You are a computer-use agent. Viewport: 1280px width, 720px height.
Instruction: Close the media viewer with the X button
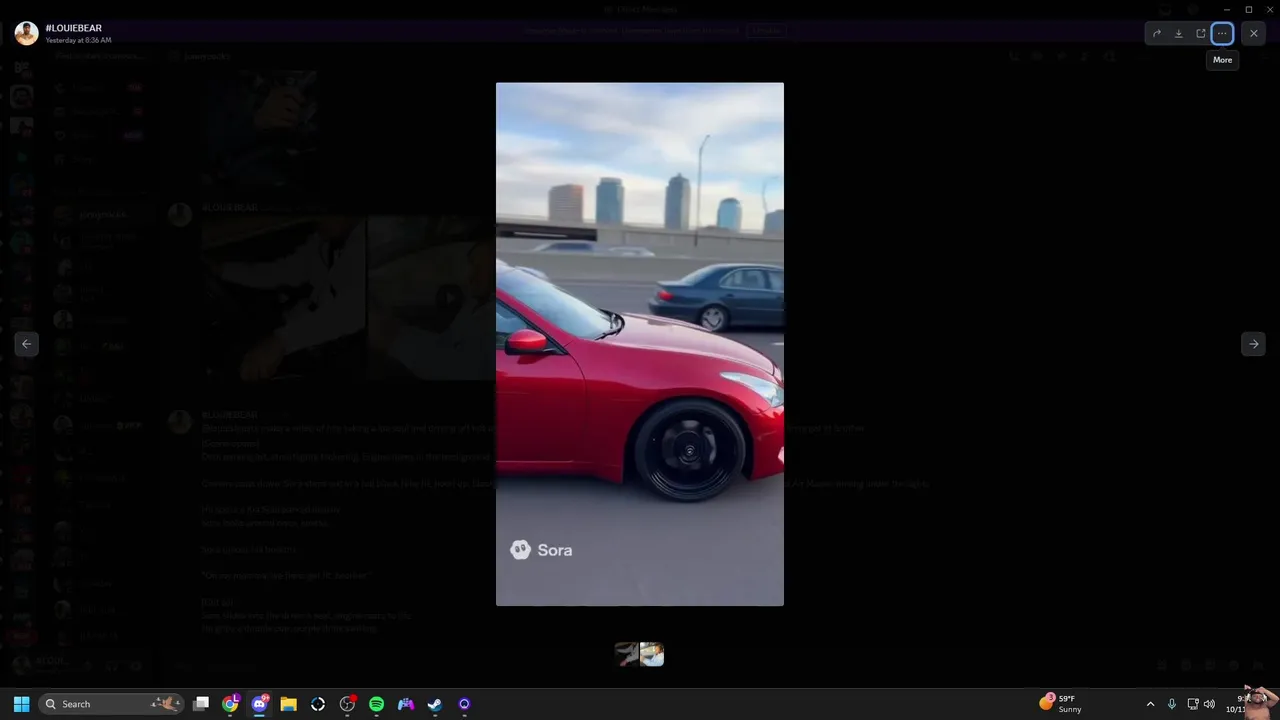[1254, 33]
